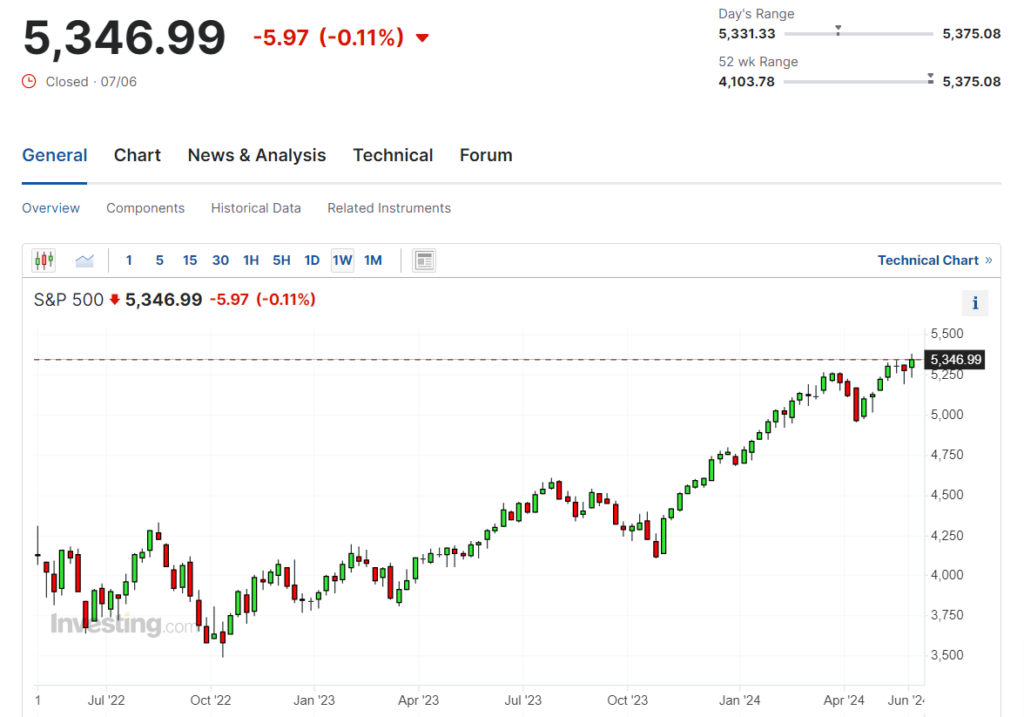Screen dimensions: 1024x717
Task: Select the candlestick chart type icon
Action: click(x=43, y=260)
